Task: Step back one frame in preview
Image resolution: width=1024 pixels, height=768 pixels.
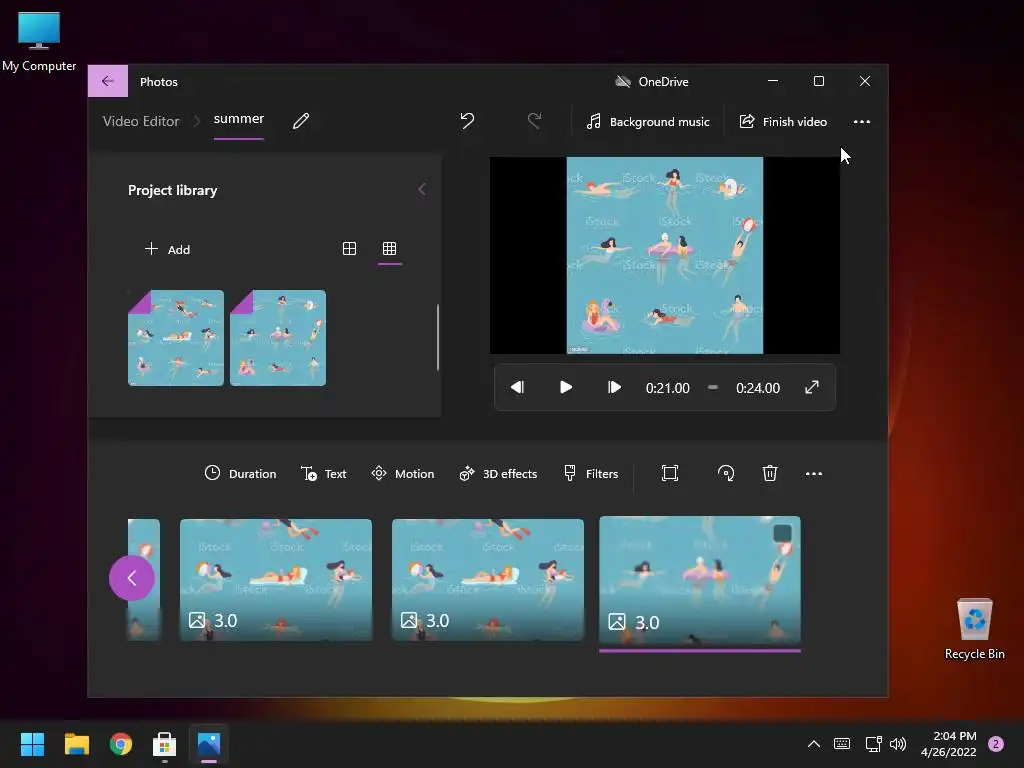Action: click(517, 387)
